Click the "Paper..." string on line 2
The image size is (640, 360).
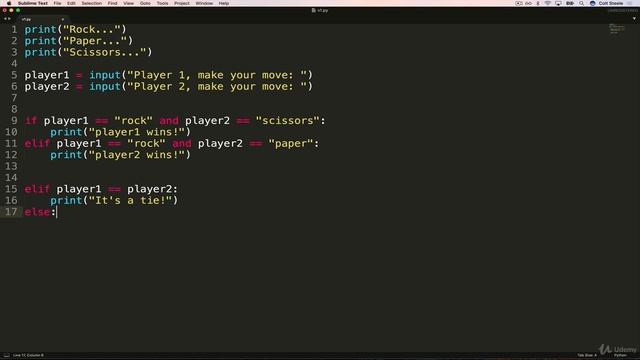(95, 41)
